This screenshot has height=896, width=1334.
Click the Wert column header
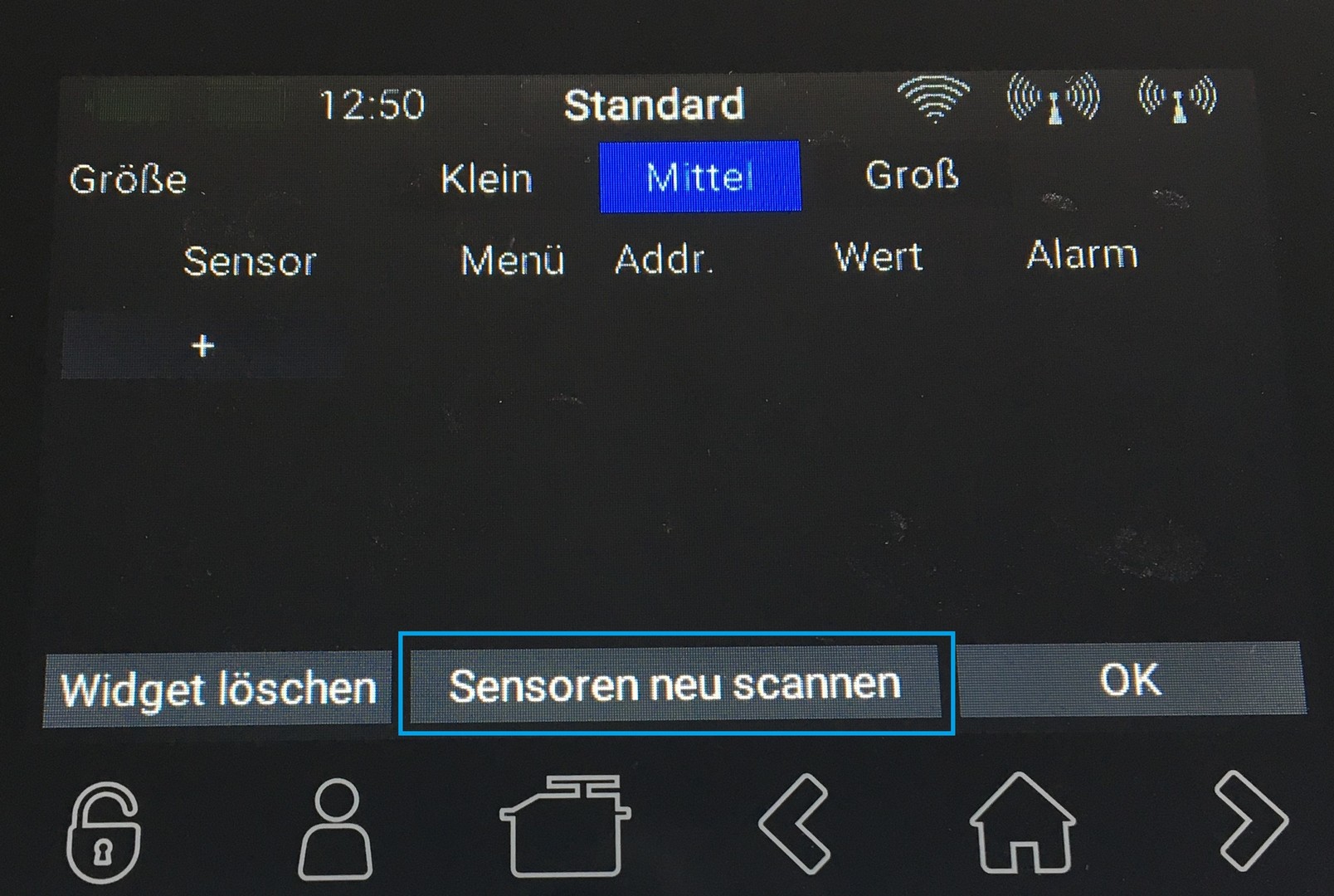coord(878,256)
